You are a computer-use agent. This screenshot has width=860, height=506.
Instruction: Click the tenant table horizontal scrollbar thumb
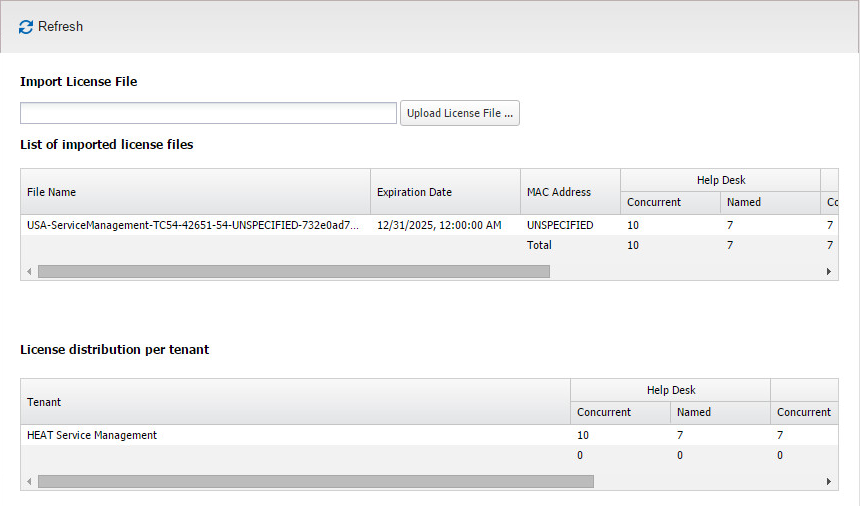315,481
